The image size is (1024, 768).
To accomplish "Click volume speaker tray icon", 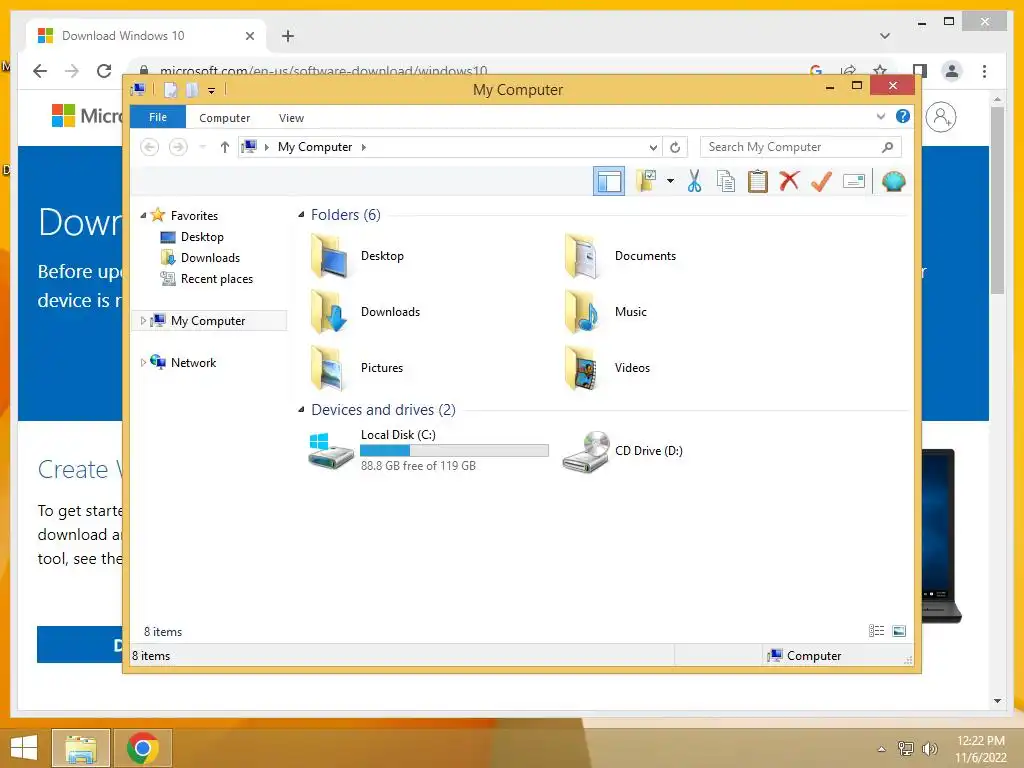I will click(929, 748).
